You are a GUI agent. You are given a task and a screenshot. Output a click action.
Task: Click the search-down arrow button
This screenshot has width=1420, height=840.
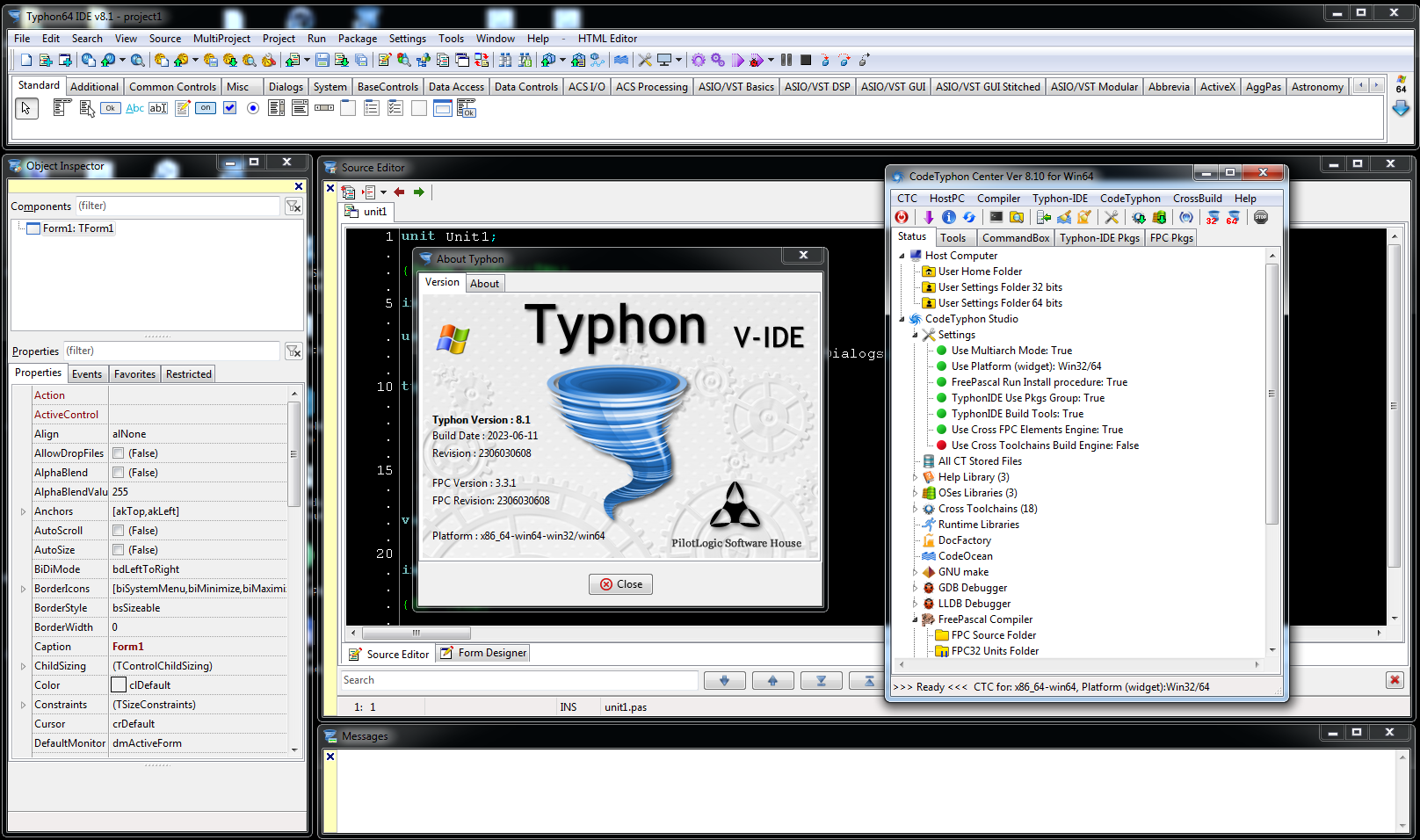(724, 681)
